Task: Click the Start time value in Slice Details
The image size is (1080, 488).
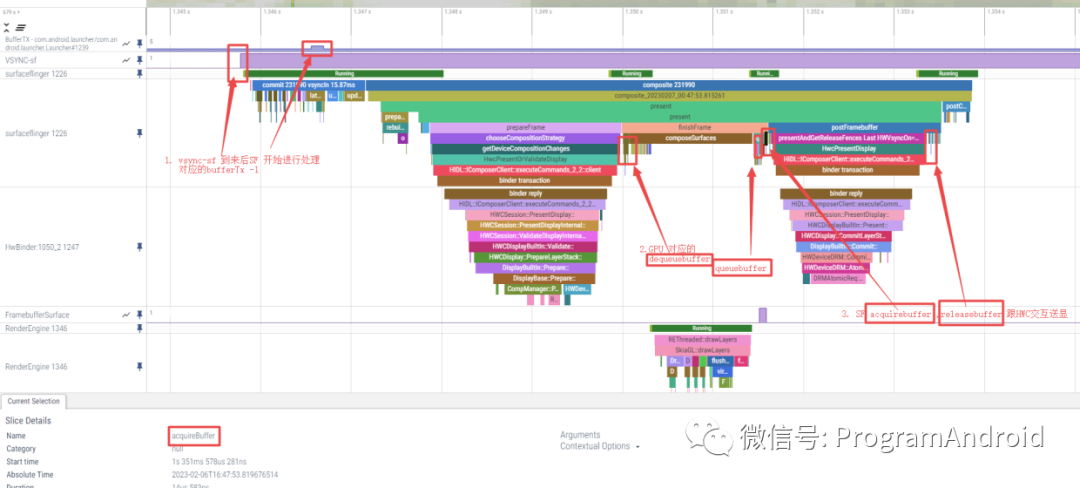Action: pos(209,462)
